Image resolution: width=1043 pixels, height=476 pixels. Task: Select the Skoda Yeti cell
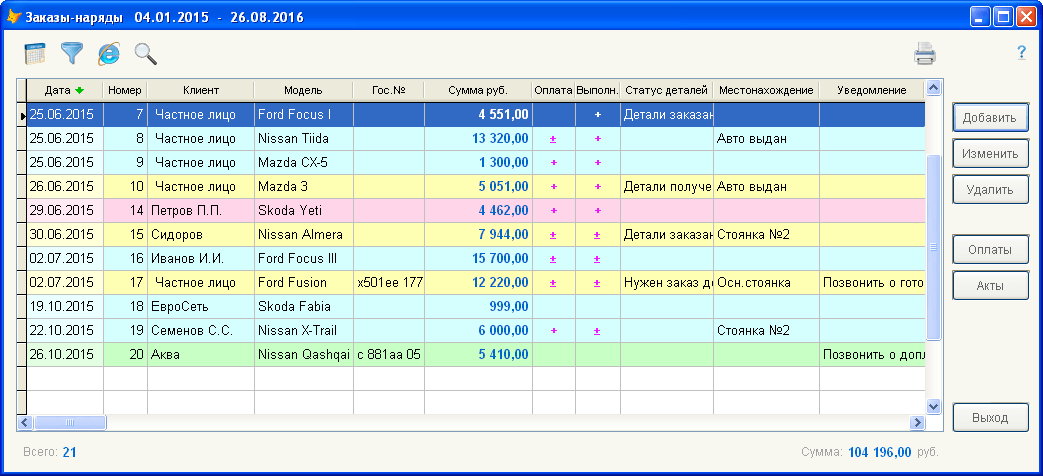303,211
